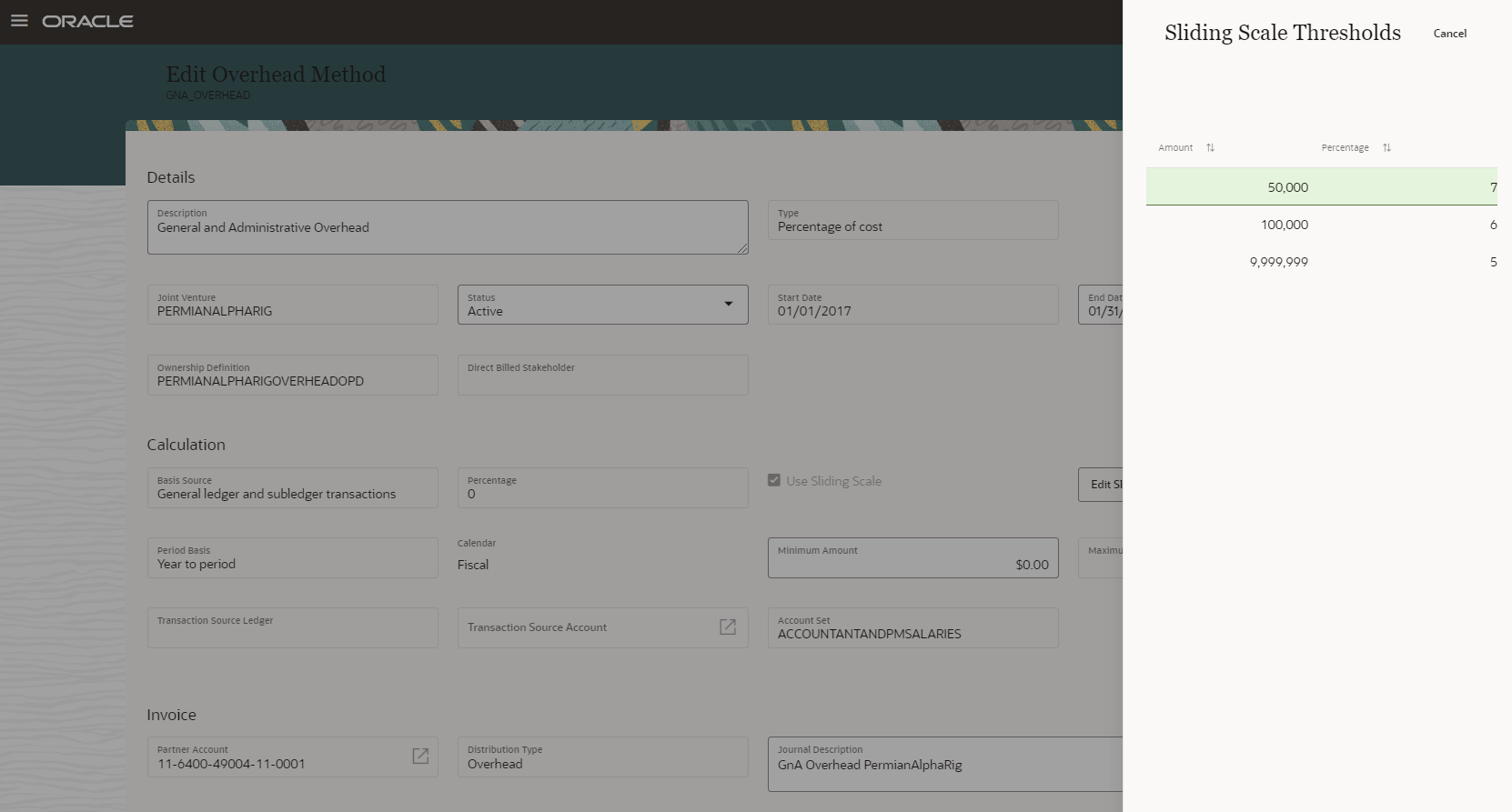Open Partner Account lookup icon
Screen dimensions: 1512x812
[x=420, y=757]
